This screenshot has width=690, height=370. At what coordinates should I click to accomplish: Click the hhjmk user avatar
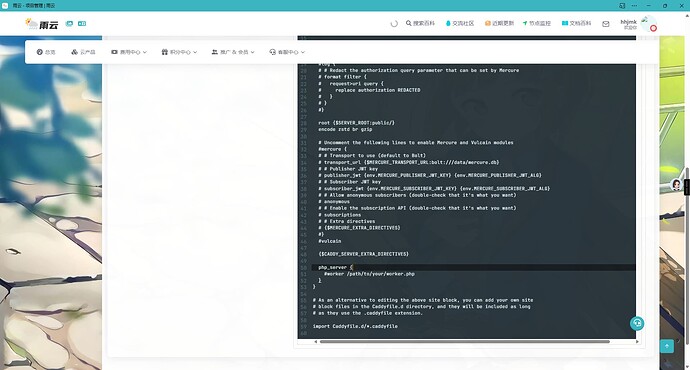point(649,23)
